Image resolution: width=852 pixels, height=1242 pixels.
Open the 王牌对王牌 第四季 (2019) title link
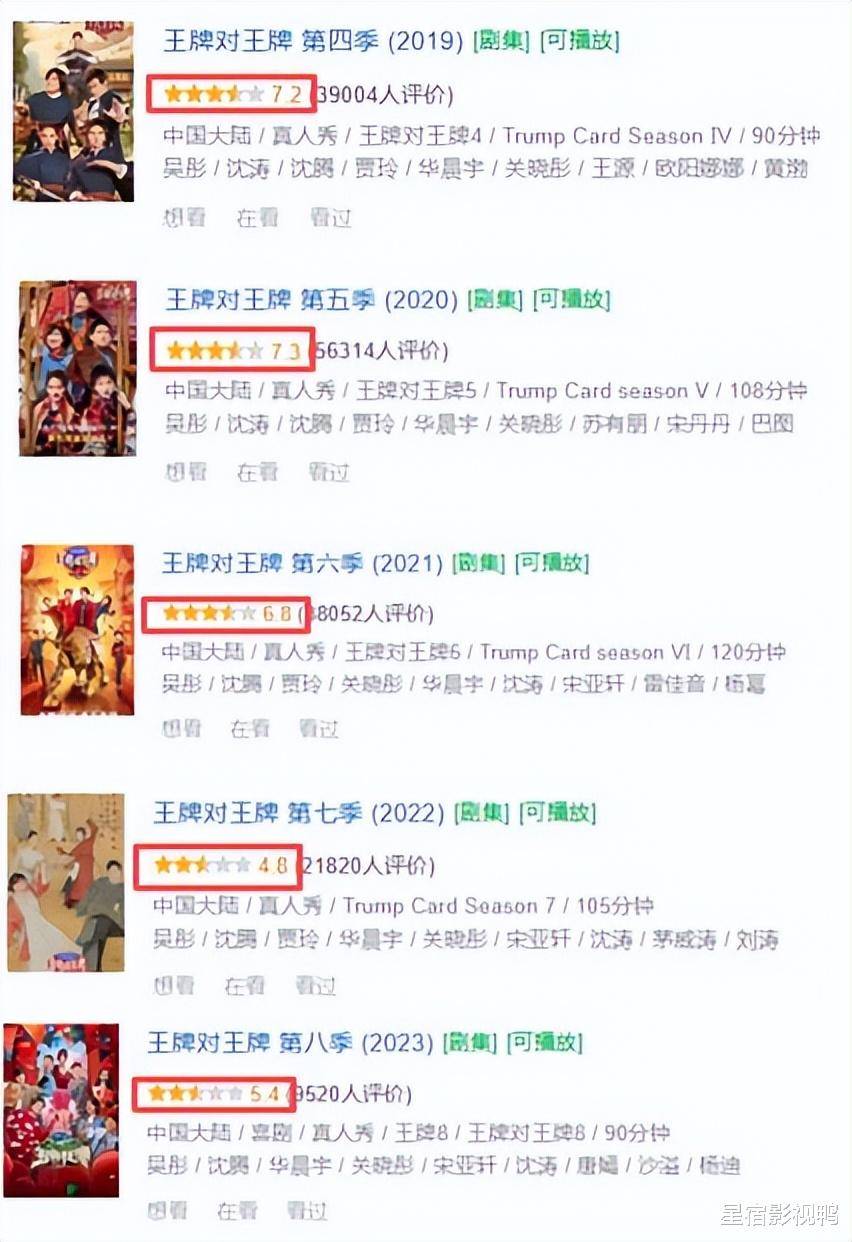(313, 42)
